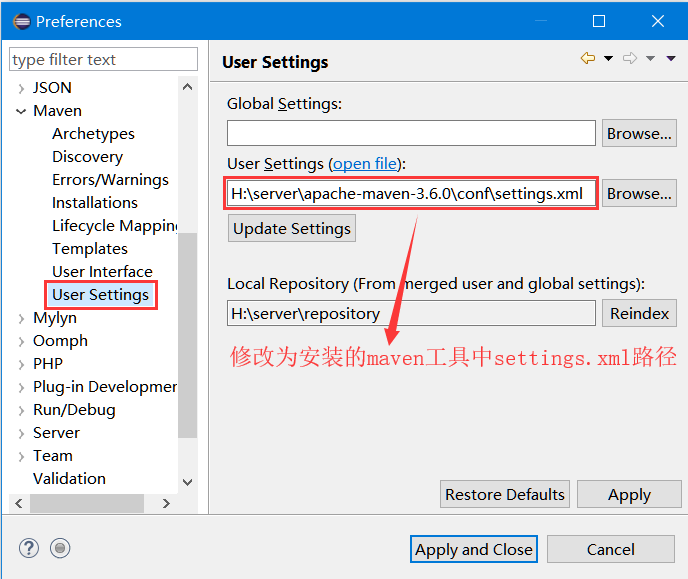Expand the Mylyn tree node
688x579 pixels.
pyautogui.click(x=21, y=318)
